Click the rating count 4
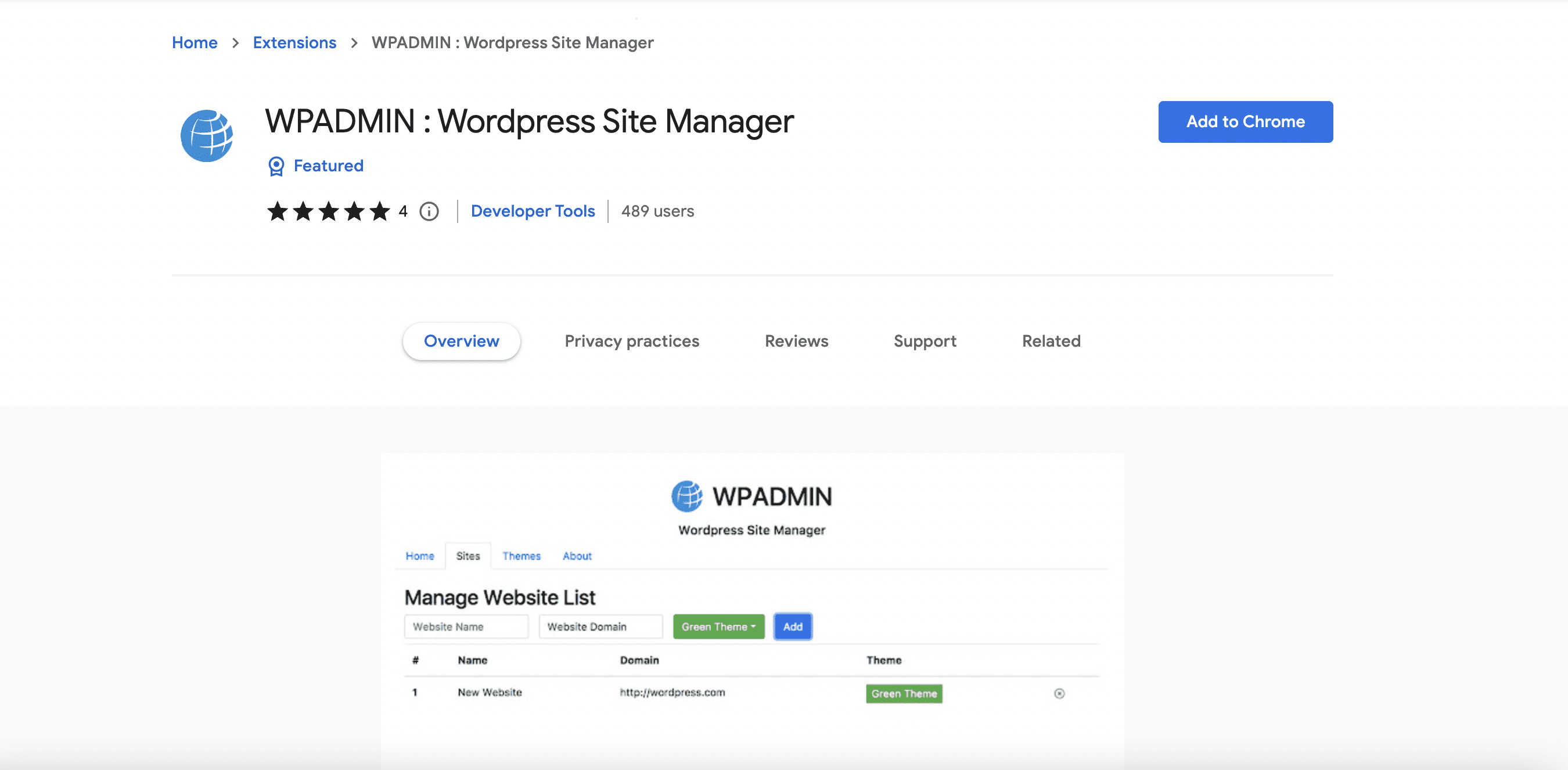Image resolution: width=1568 pixels, height=770 pixels. coord(403,211)
